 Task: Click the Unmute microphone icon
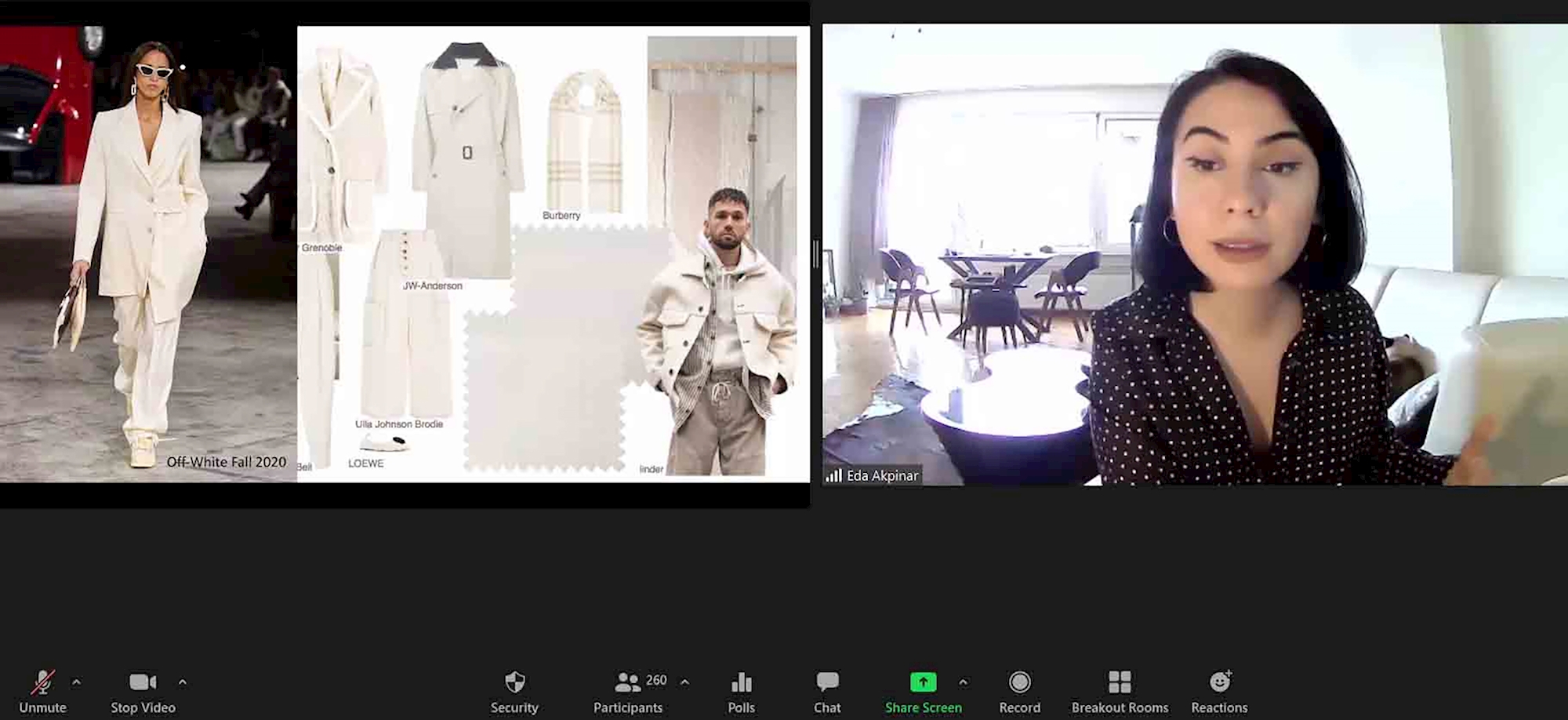point(42,682)
